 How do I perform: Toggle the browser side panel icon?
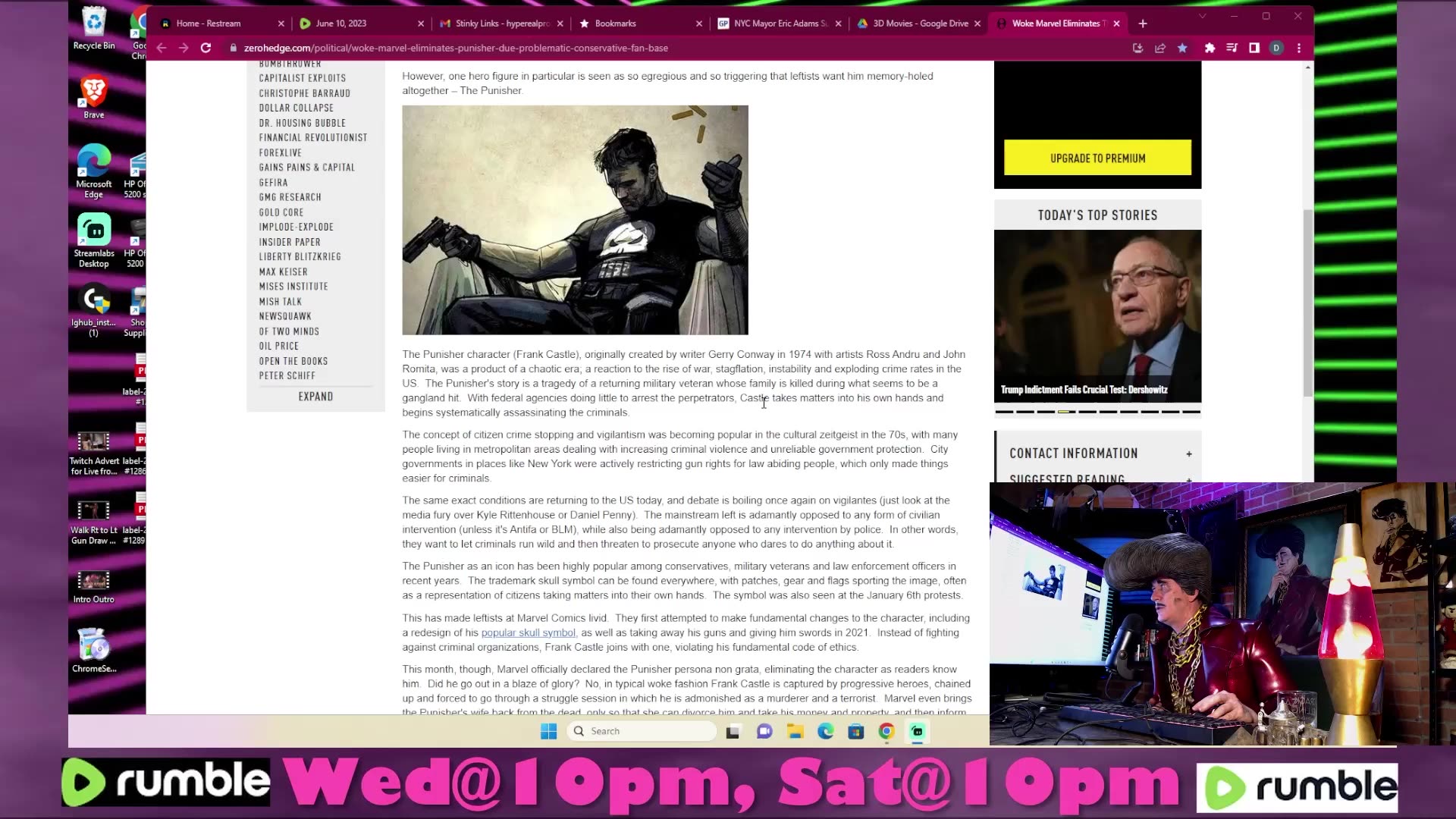point(1254,48)
